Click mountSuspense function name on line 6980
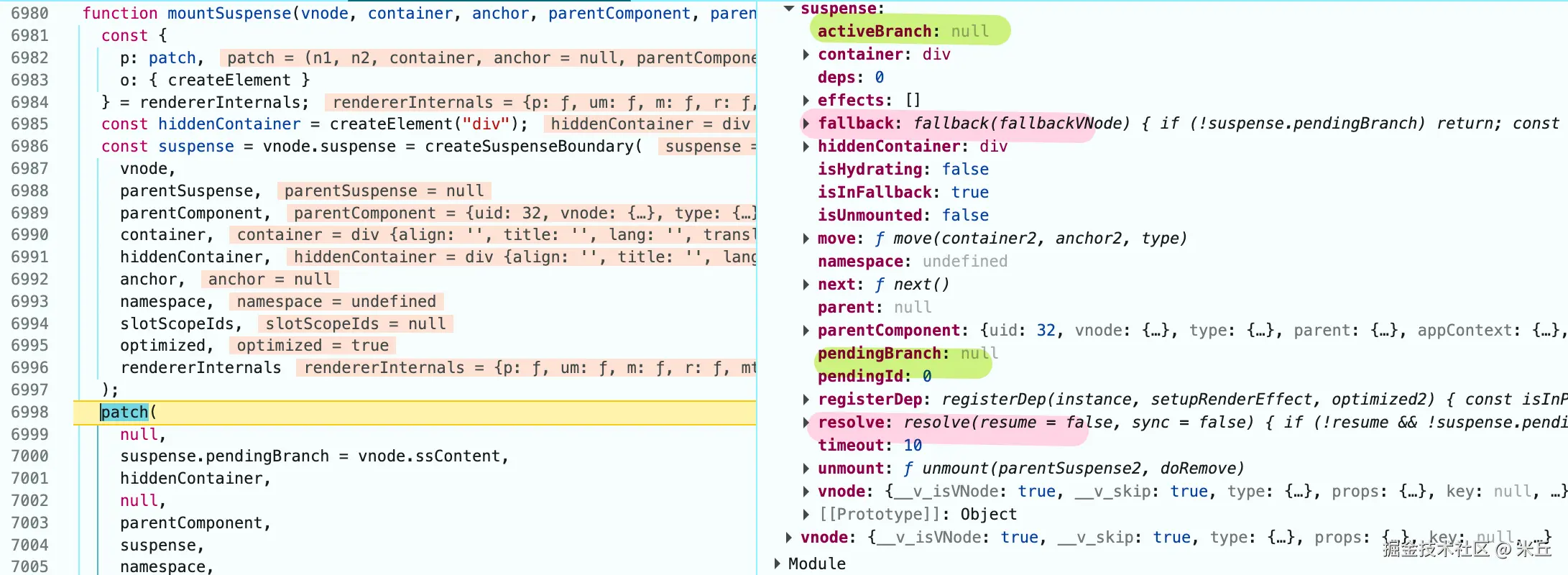This screenshot has width=1568, height=575. point(229,13)
